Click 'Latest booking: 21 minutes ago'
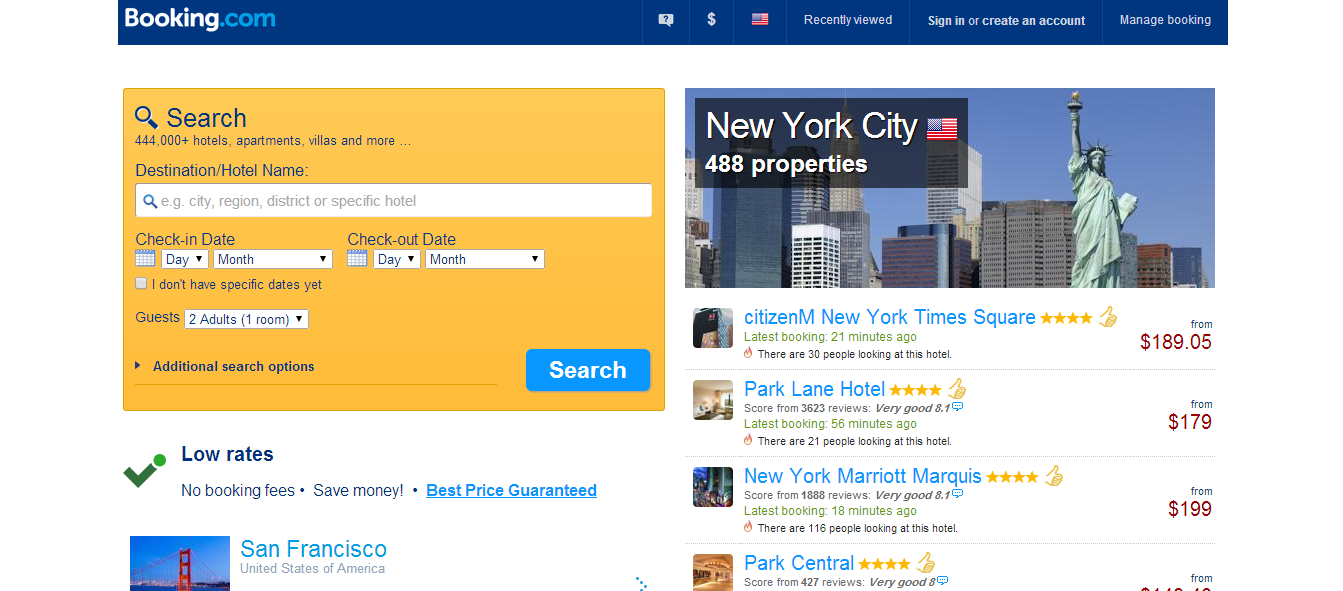This screenshot has width=1343, height=591. coord(830,337)
